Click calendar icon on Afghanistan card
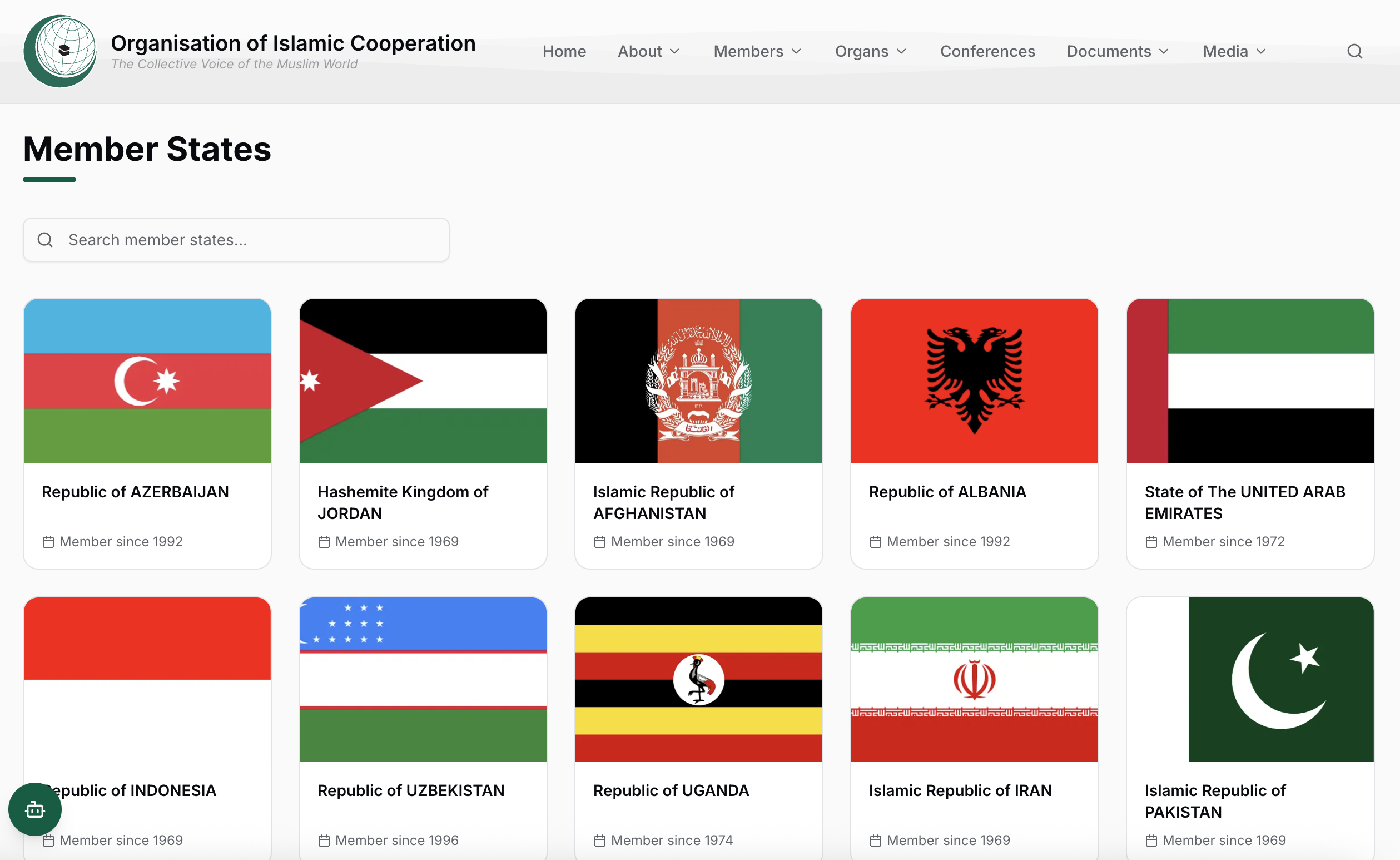This screenshot has height=860, width=1400. (x=600, y=542)
